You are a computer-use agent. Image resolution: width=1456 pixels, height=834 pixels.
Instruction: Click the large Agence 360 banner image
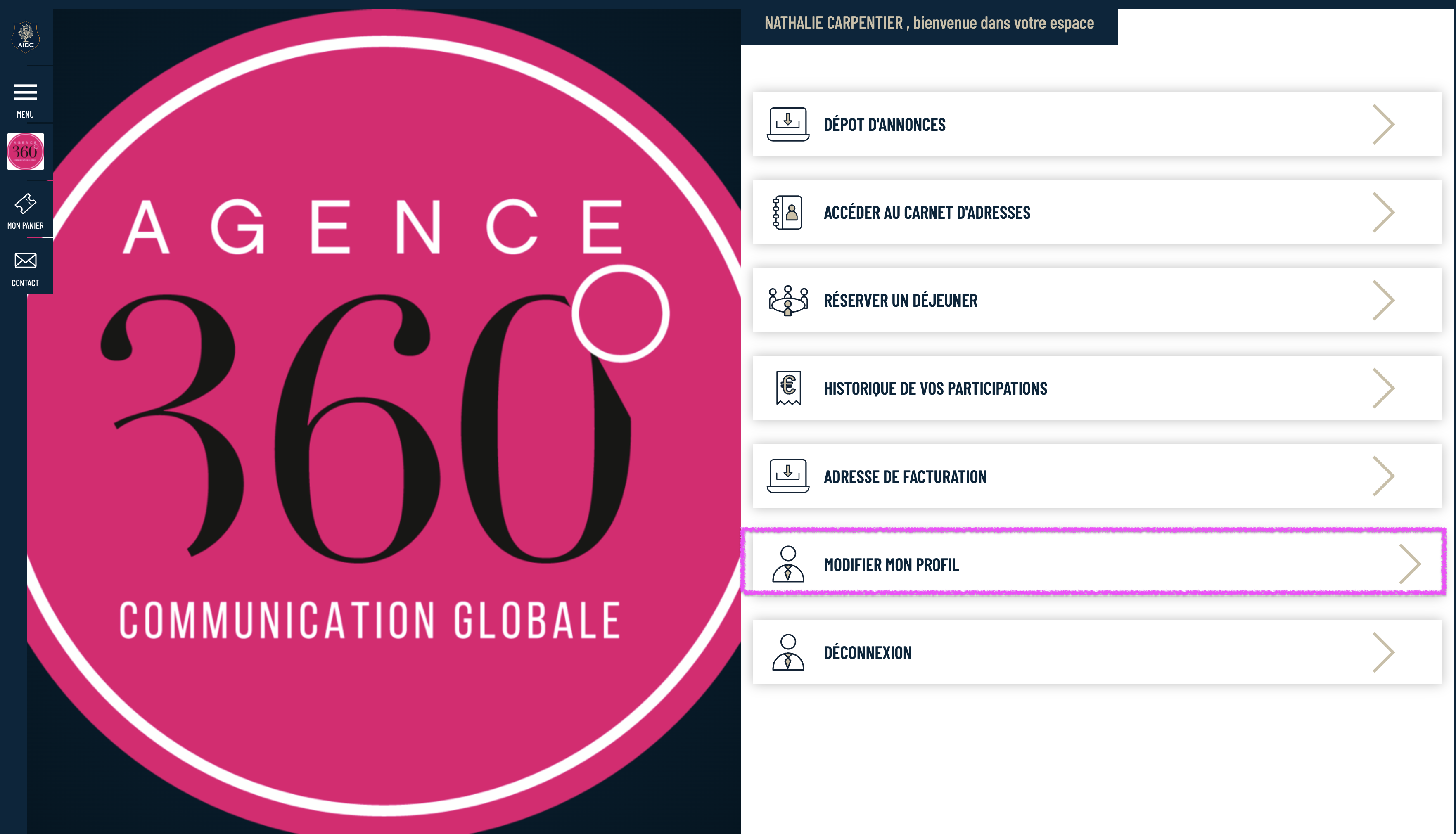click(384, 424)
